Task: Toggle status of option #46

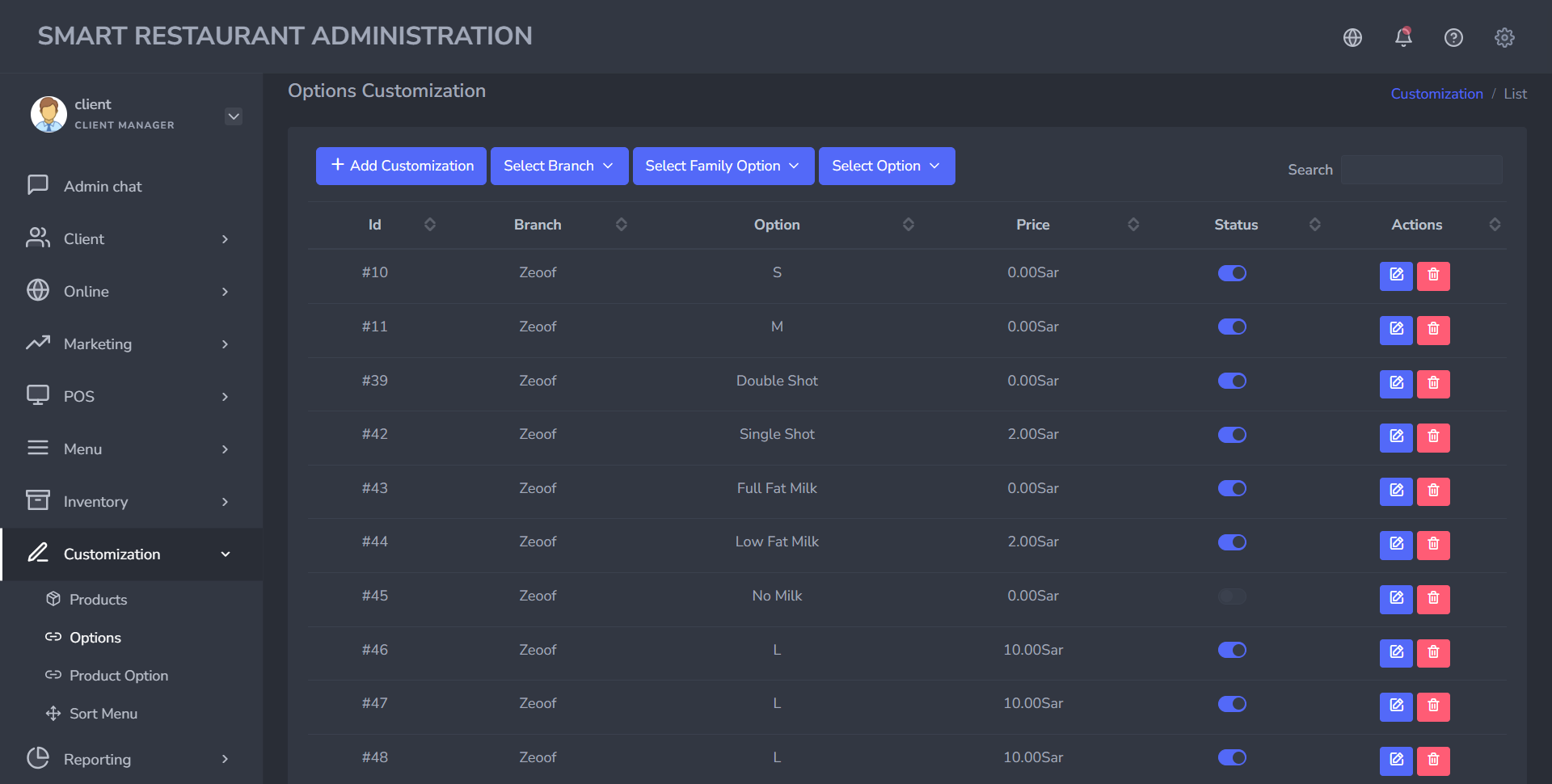Action: pyautogui.click(x=1232, y=650)
